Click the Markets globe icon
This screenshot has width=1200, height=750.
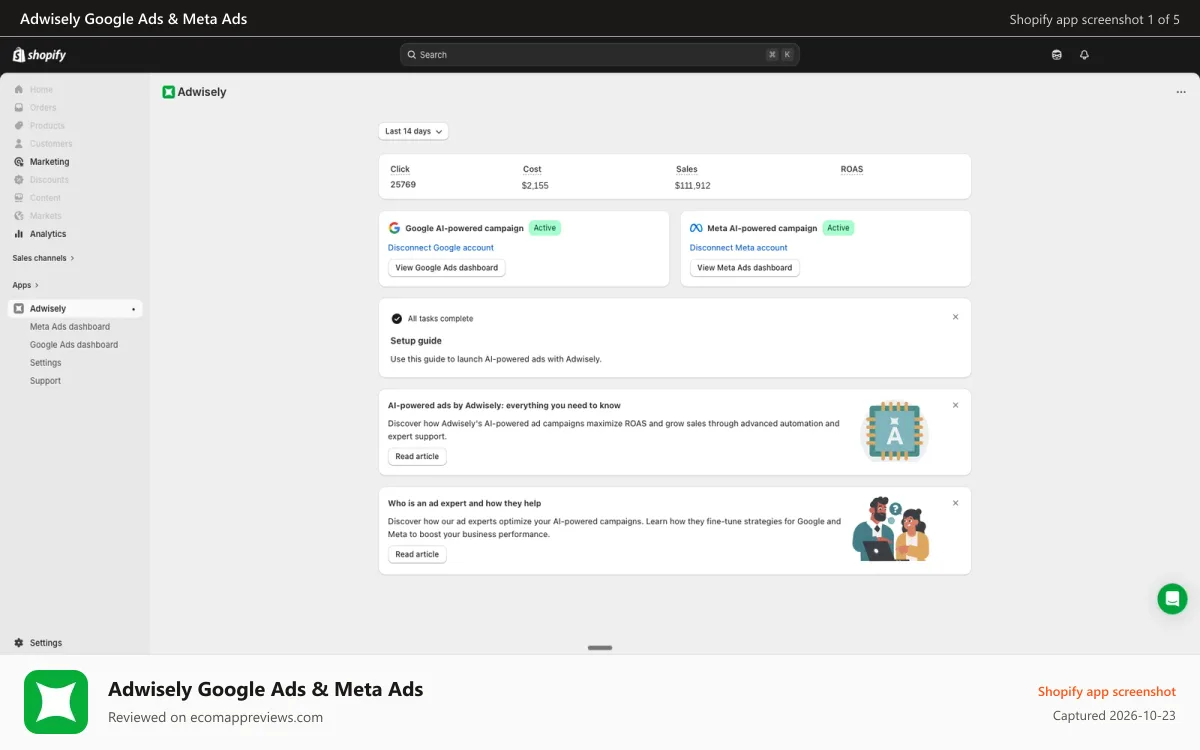[x=19, y=216]
